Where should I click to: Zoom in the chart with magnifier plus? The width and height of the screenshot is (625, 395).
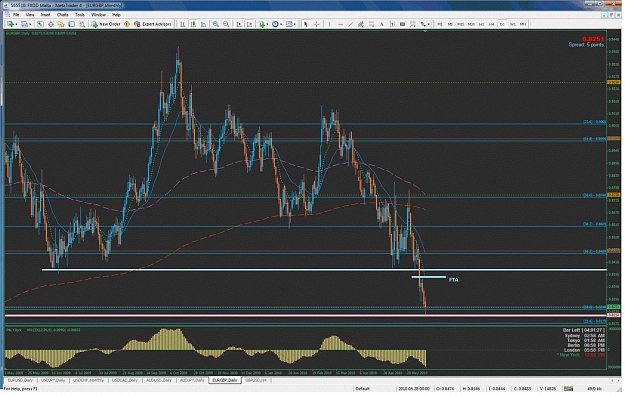coord(216,24)
